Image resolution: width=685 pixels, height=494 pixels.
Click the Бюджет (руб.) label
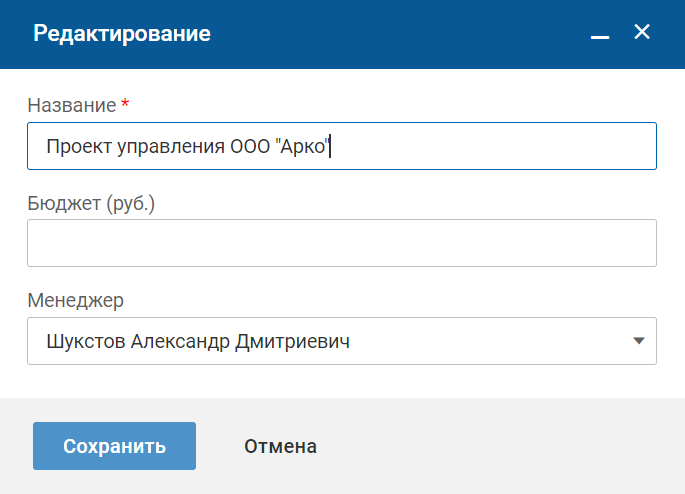[92, 203]
